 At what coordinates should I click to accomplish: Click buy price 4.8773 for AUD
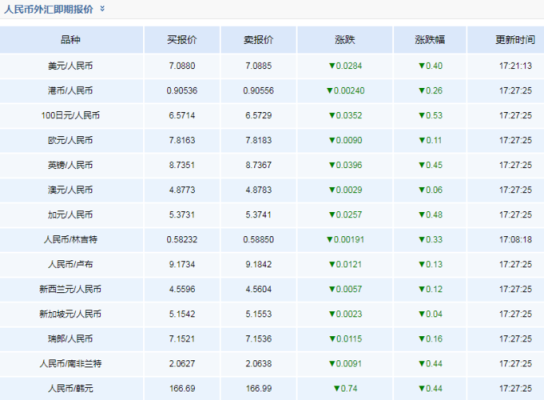tap(182, 190)
